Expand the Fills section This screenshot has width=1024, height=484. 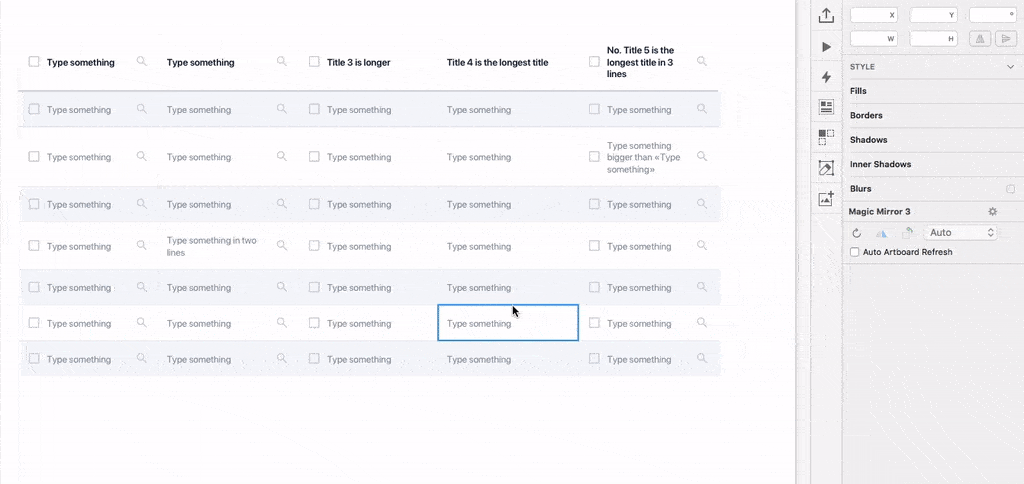(x=858, y=91)
